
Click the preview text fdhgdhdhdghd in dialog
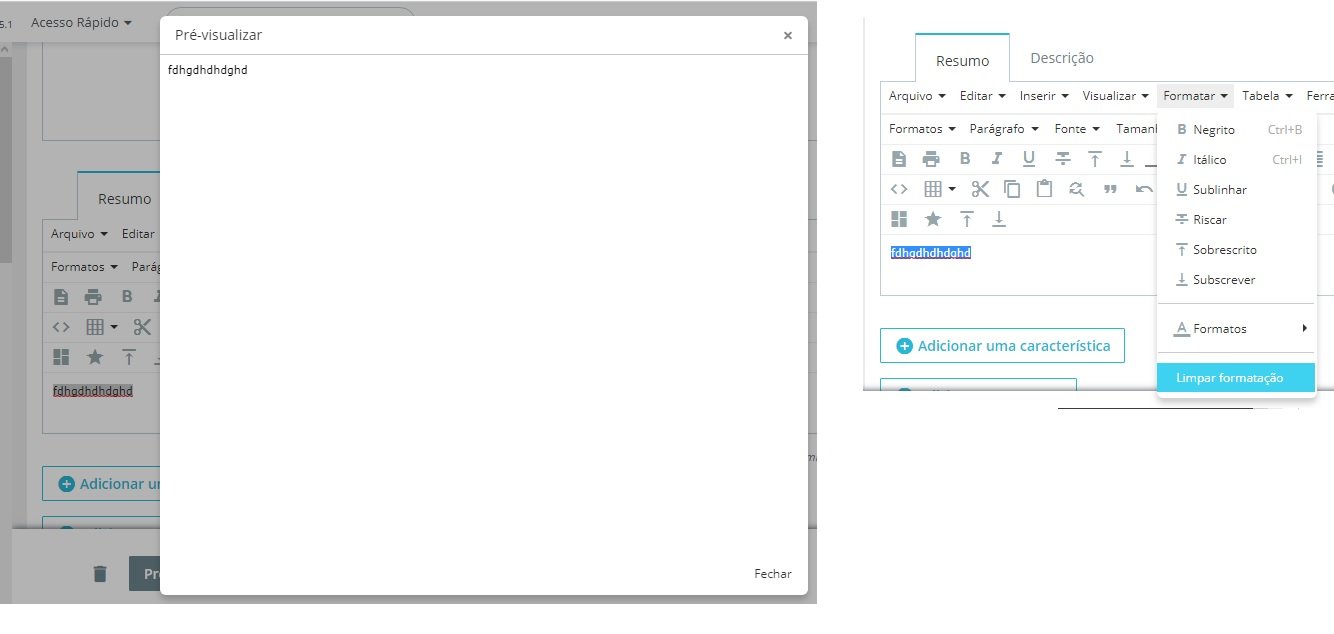208,70
